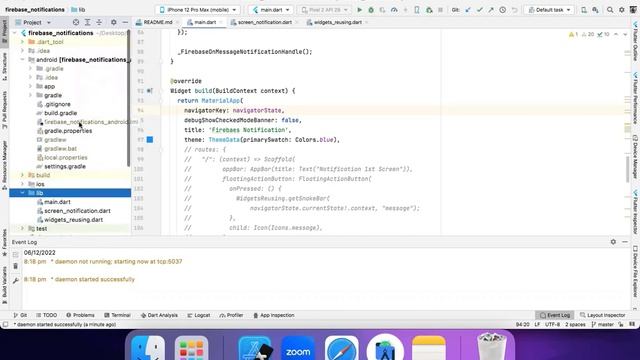Open the Terminal tool window tab
640x360 pixels.
117,315
